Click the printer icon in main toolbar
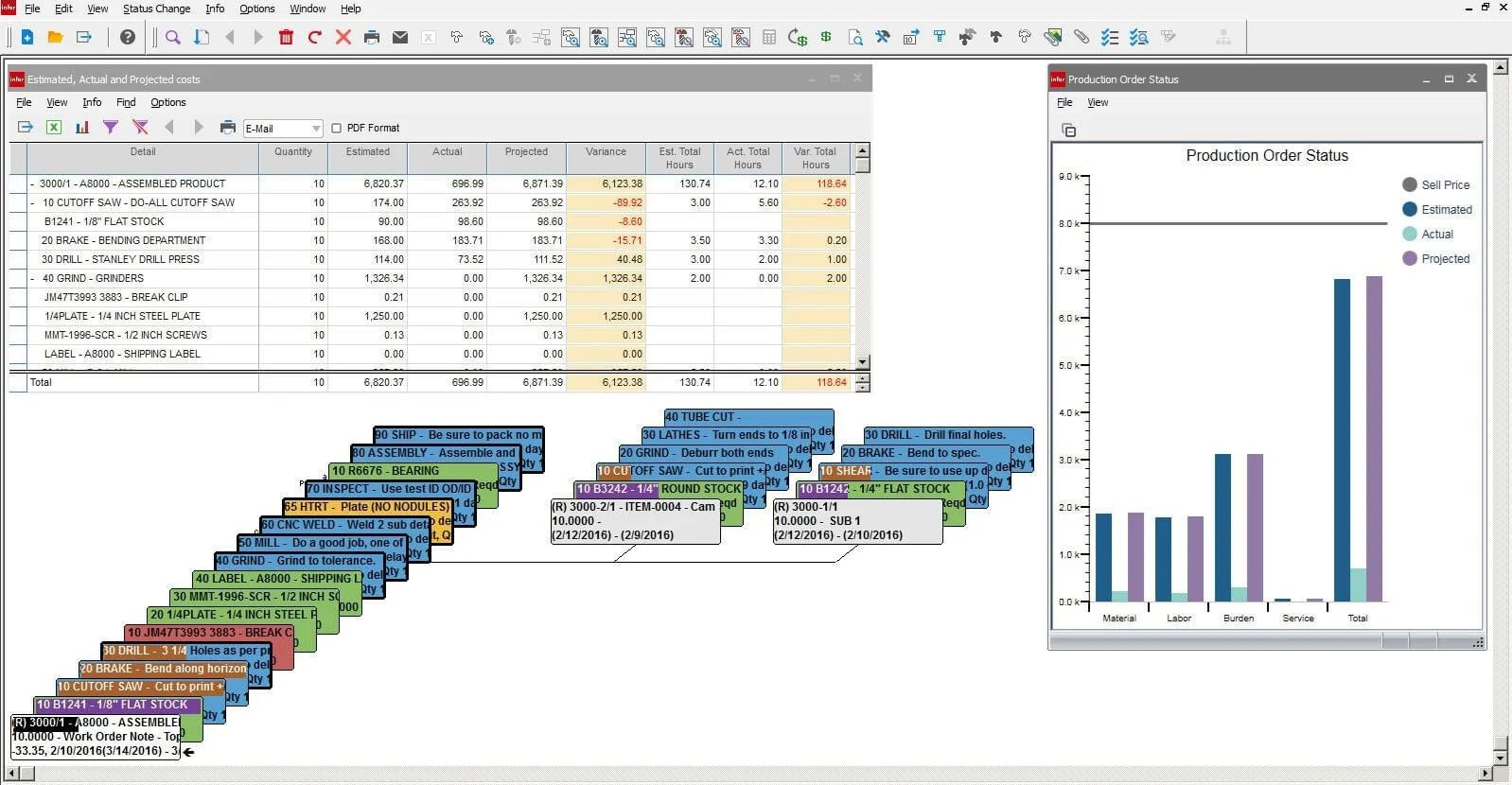The height and width of the screenshot is (785, 1512). pos(372,37)
